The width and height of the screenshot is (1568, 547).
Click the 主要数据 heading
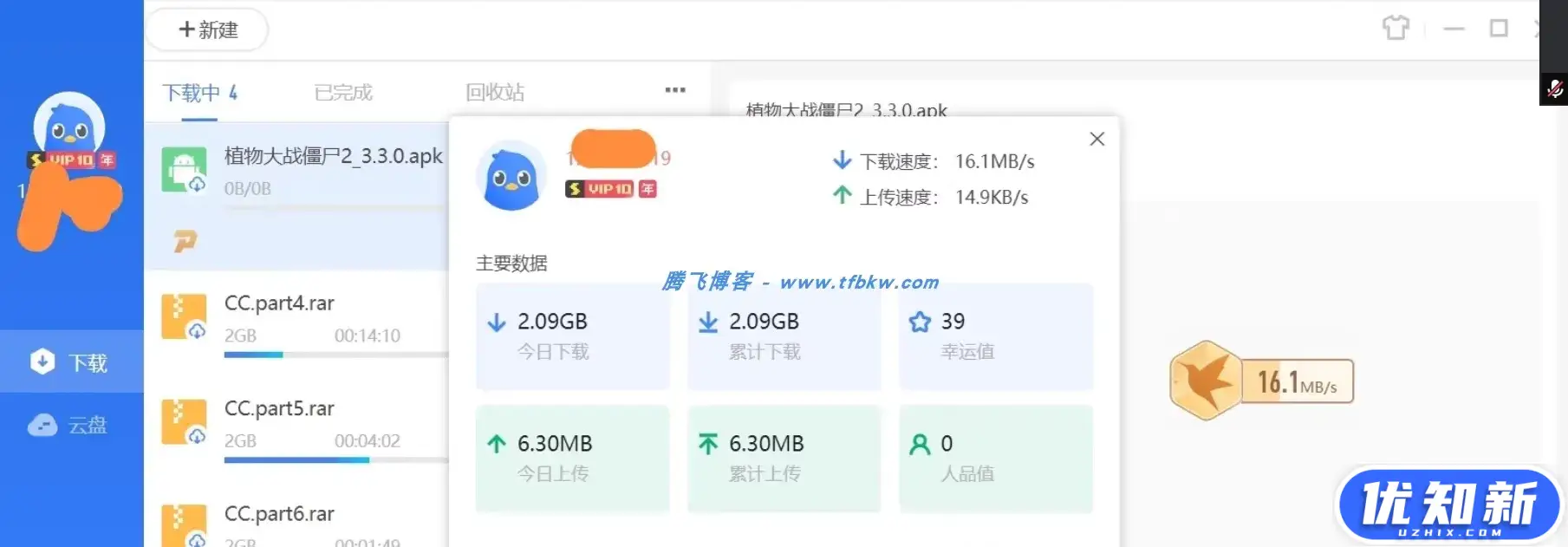(x=511, y=263)
